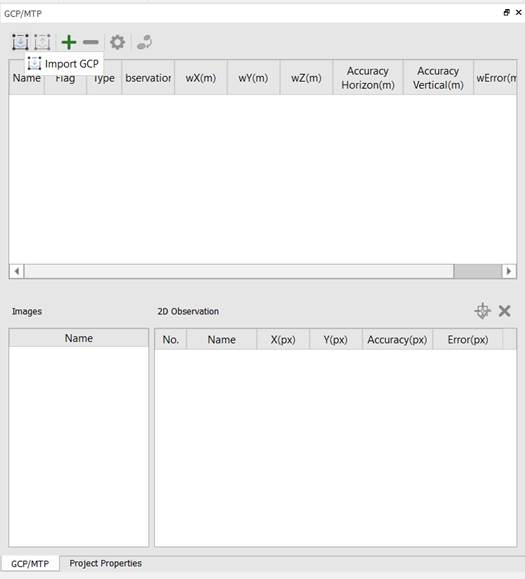Click the Accuracy Horizon(m) column header
This screenshot has width=525, height=579.
tap(368, 78)
